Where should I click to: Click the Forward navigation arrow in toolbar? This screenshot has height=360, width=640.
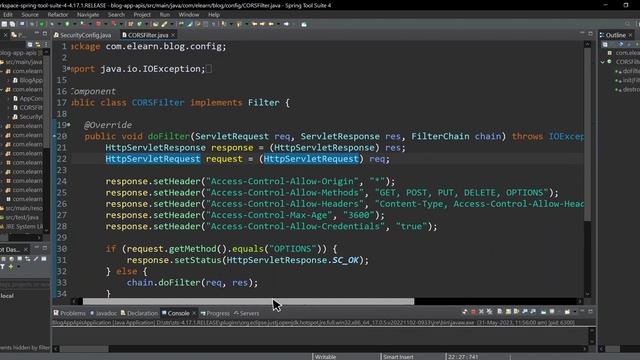286,24
